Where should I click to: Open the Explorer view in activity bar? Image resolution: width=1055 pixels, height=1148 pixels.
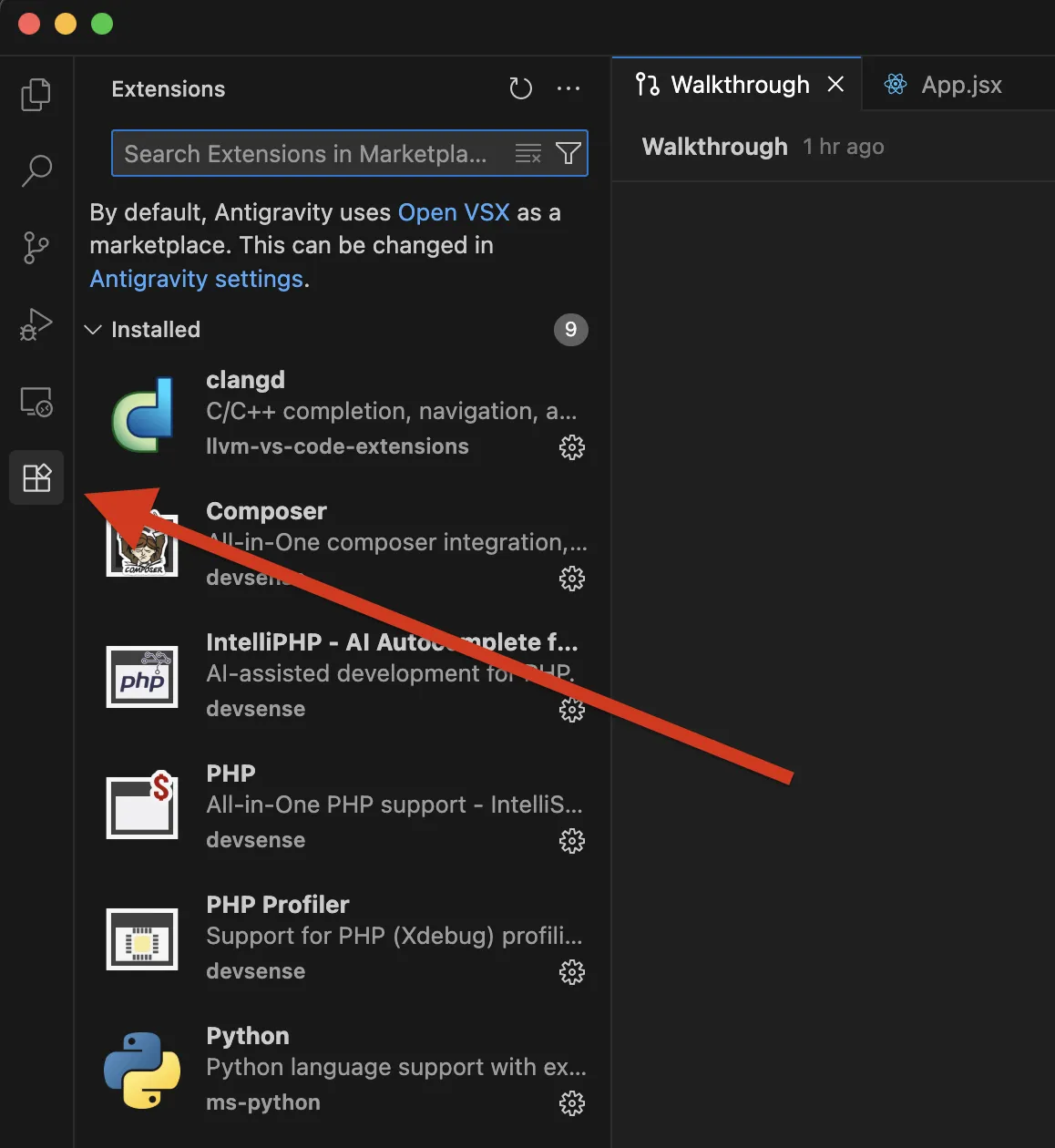click(x=36, y=95)
